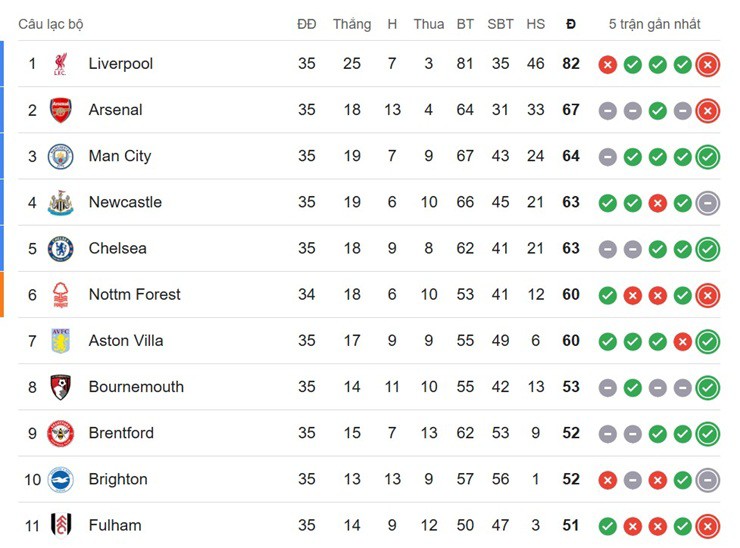Click the Man City club crest
Viewport: 740px width, 548px height.
60,156
